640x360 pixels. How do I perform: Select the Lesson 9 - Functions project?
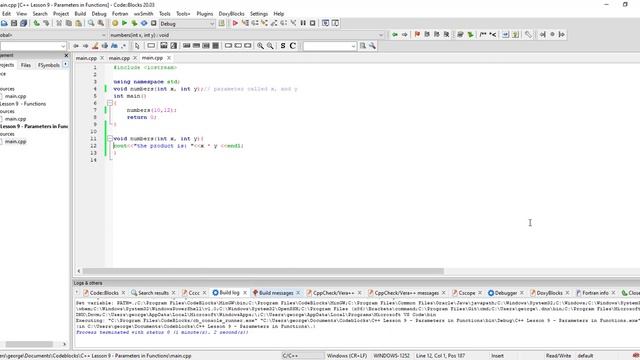point(23,104)
